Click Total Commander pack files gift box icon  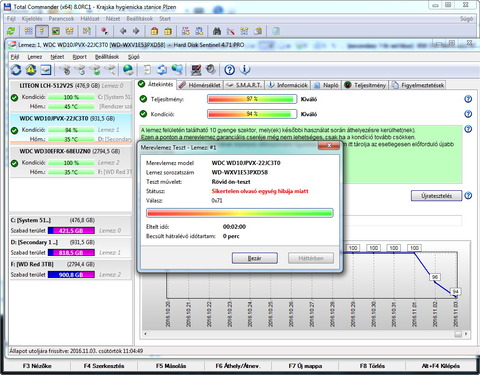point(154,31)
